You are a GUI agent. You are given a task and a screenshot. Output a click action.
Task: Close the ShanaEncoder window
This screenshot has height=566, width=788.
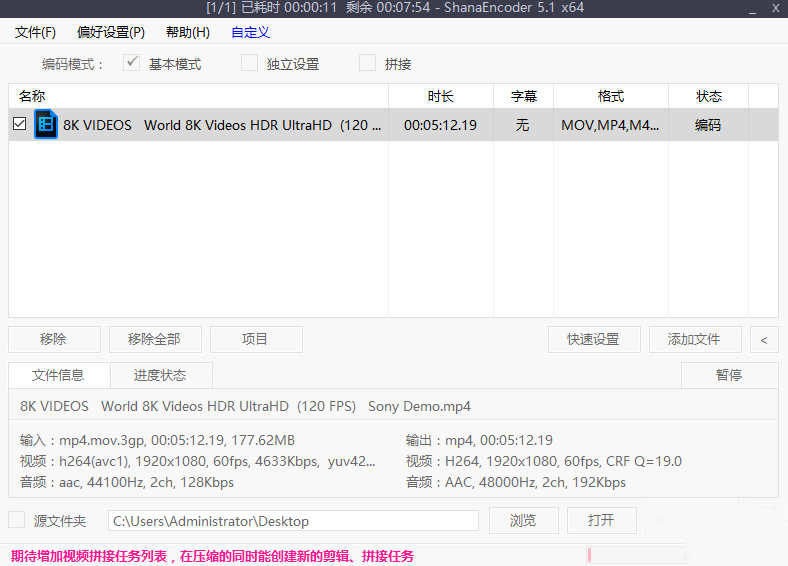click(775, 9)
